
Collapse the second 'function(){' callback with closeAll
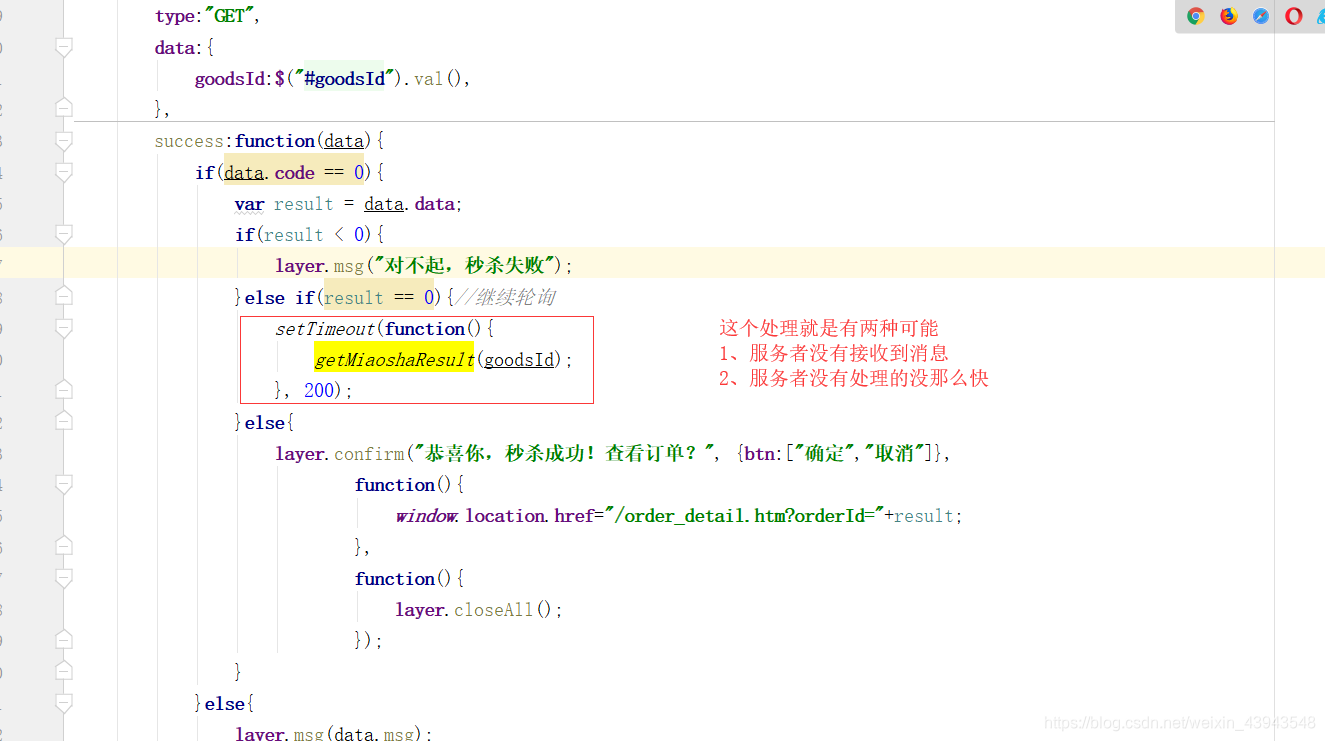pos(64,578)
